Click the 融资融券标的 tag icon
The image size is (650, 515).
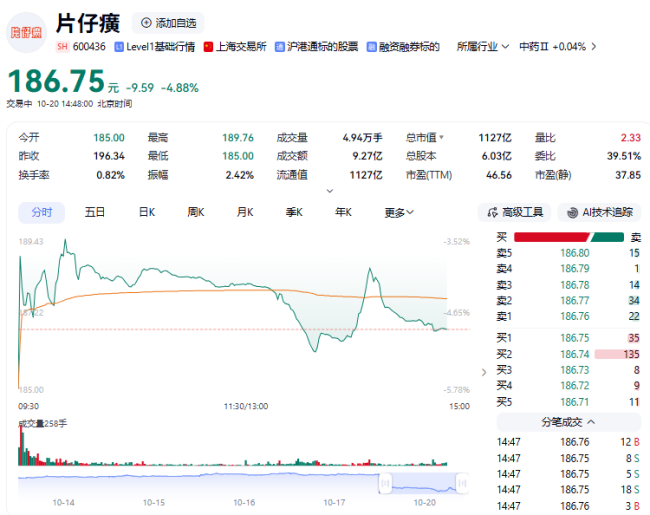point(372,46)
